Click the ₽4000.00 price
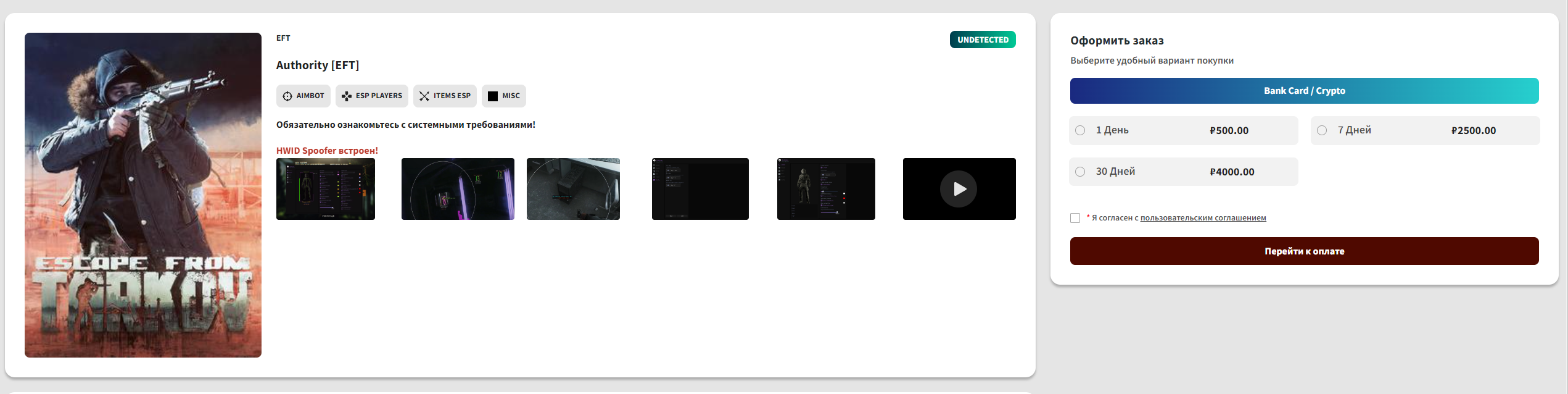Image resolution: width=1568 pixels, height=394 pixels. click(1232, 172)
